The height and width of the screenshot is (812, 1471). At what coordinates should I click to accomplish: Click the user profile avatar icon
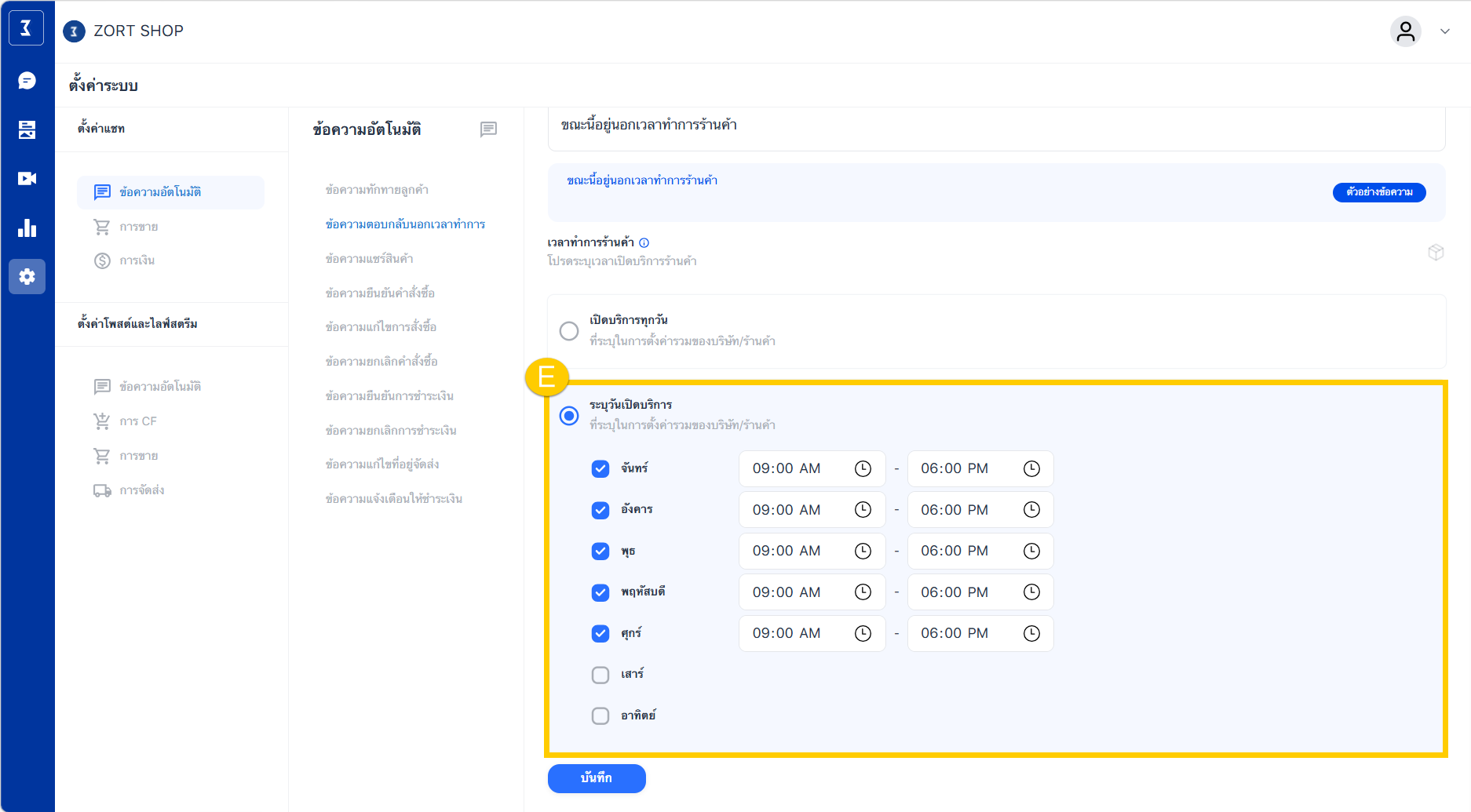(x=1405, y=31)
